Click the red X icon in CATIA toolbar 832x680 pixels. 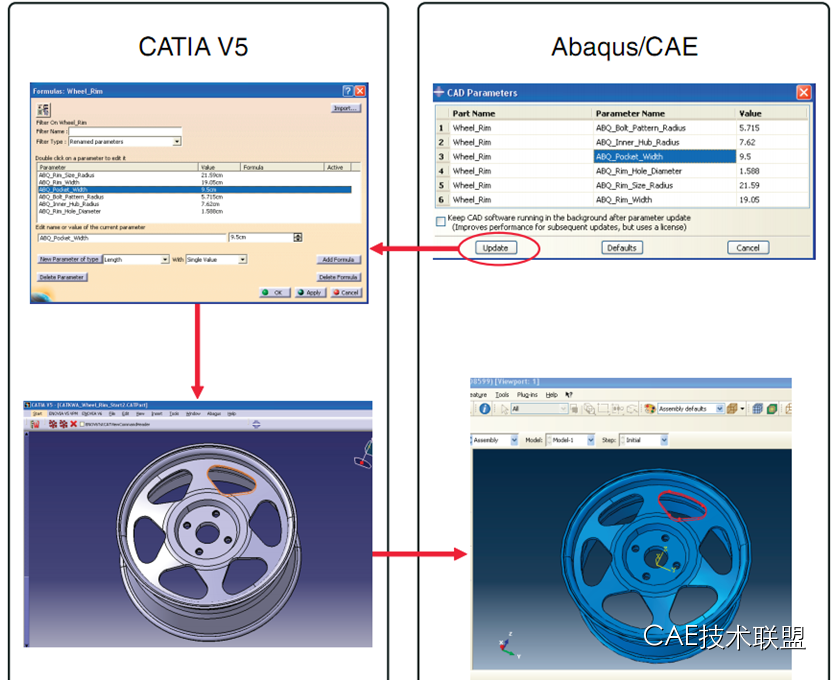tap(73, 424)
